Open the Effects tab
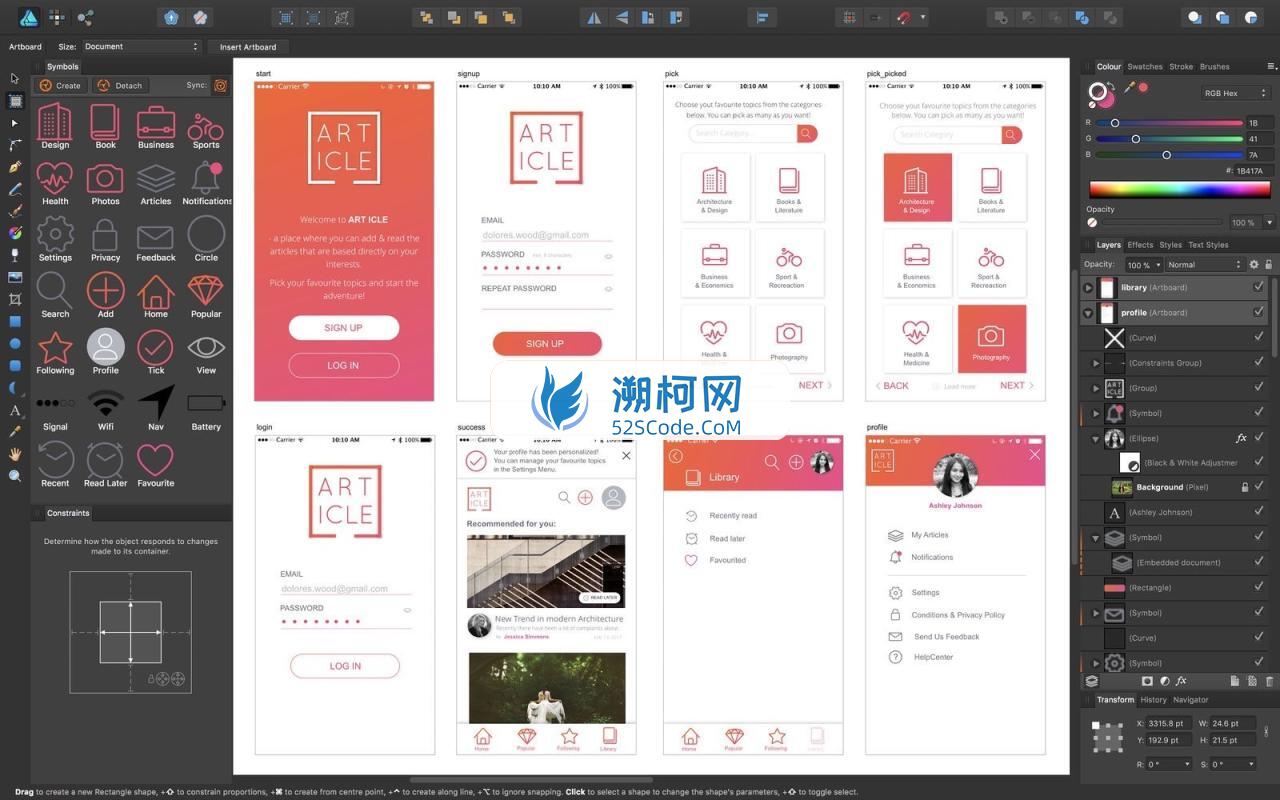The height and width of the screenshot is (800, 1280). (x=1140, y=245)
